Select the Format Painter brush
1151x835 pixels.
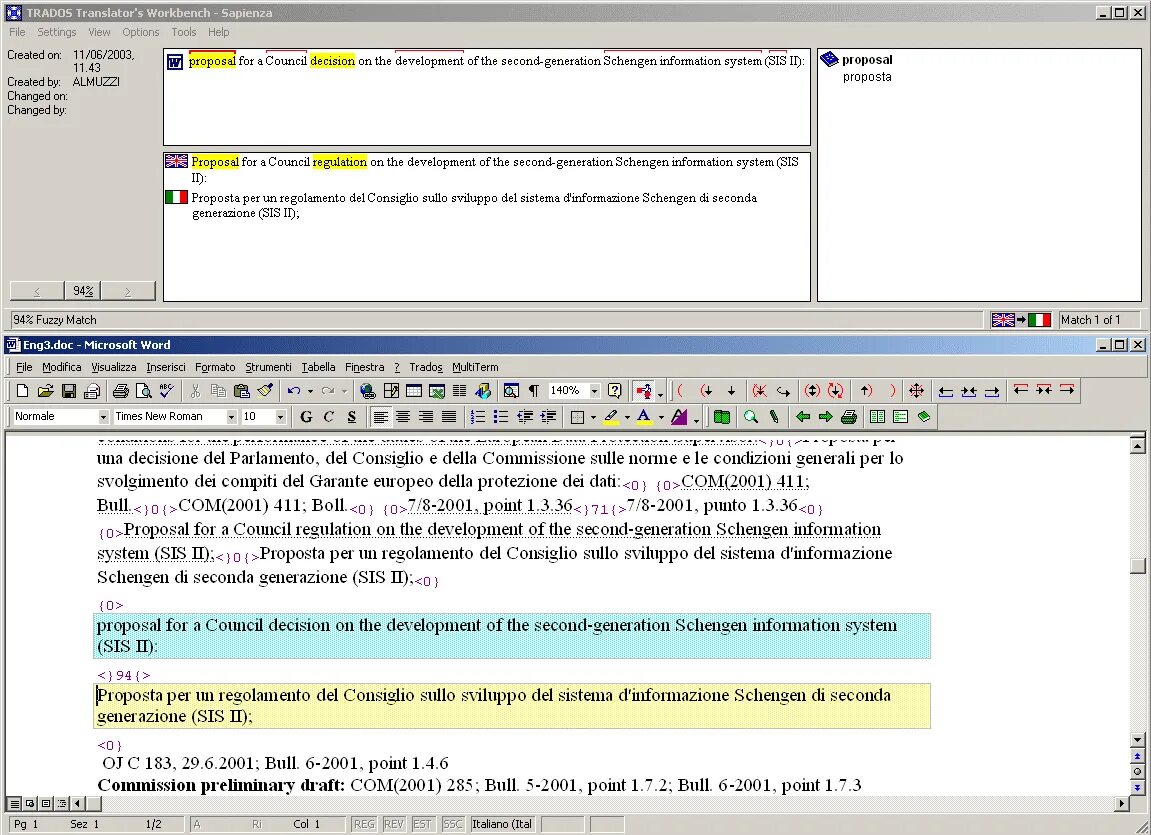(x=265, y=391)
